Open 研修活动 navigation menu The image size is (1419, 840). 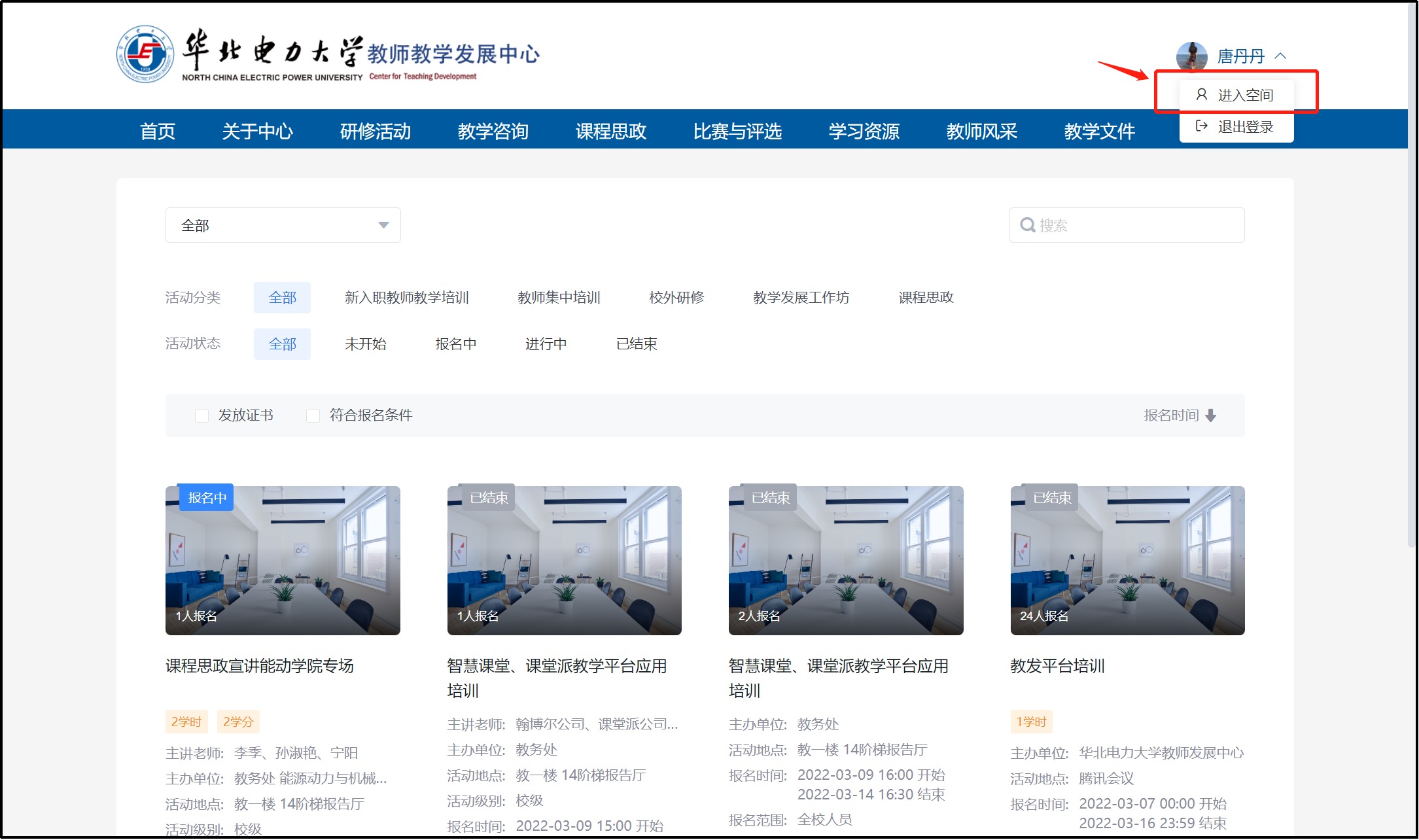pyautogui.click(x=375, y=131)
